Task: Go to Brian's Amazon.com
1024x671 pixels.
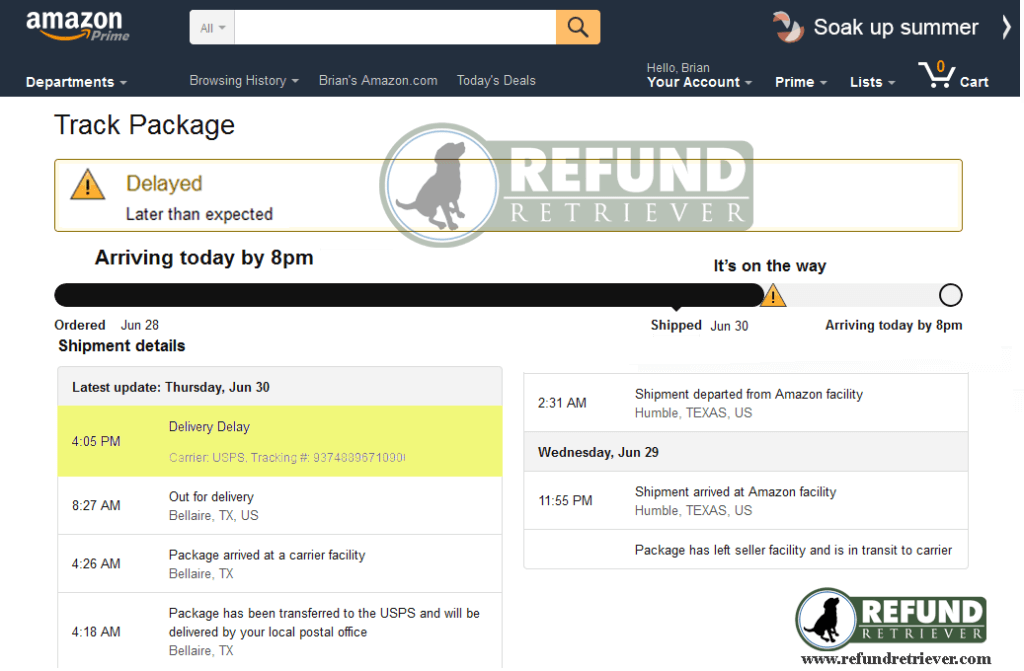Action: point(378,80)
